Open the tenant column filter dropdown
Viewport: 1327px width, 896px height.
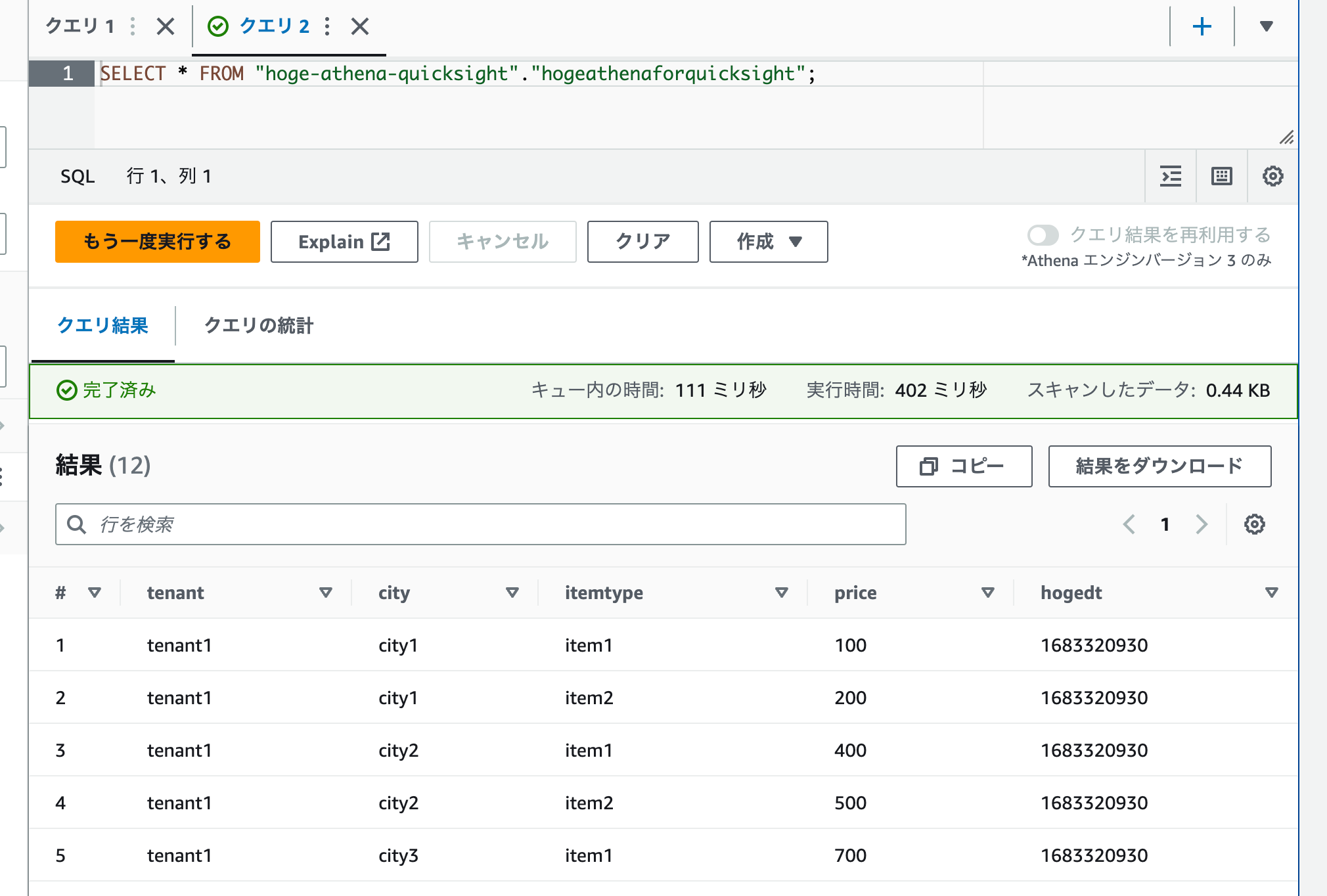click(326, 592)
